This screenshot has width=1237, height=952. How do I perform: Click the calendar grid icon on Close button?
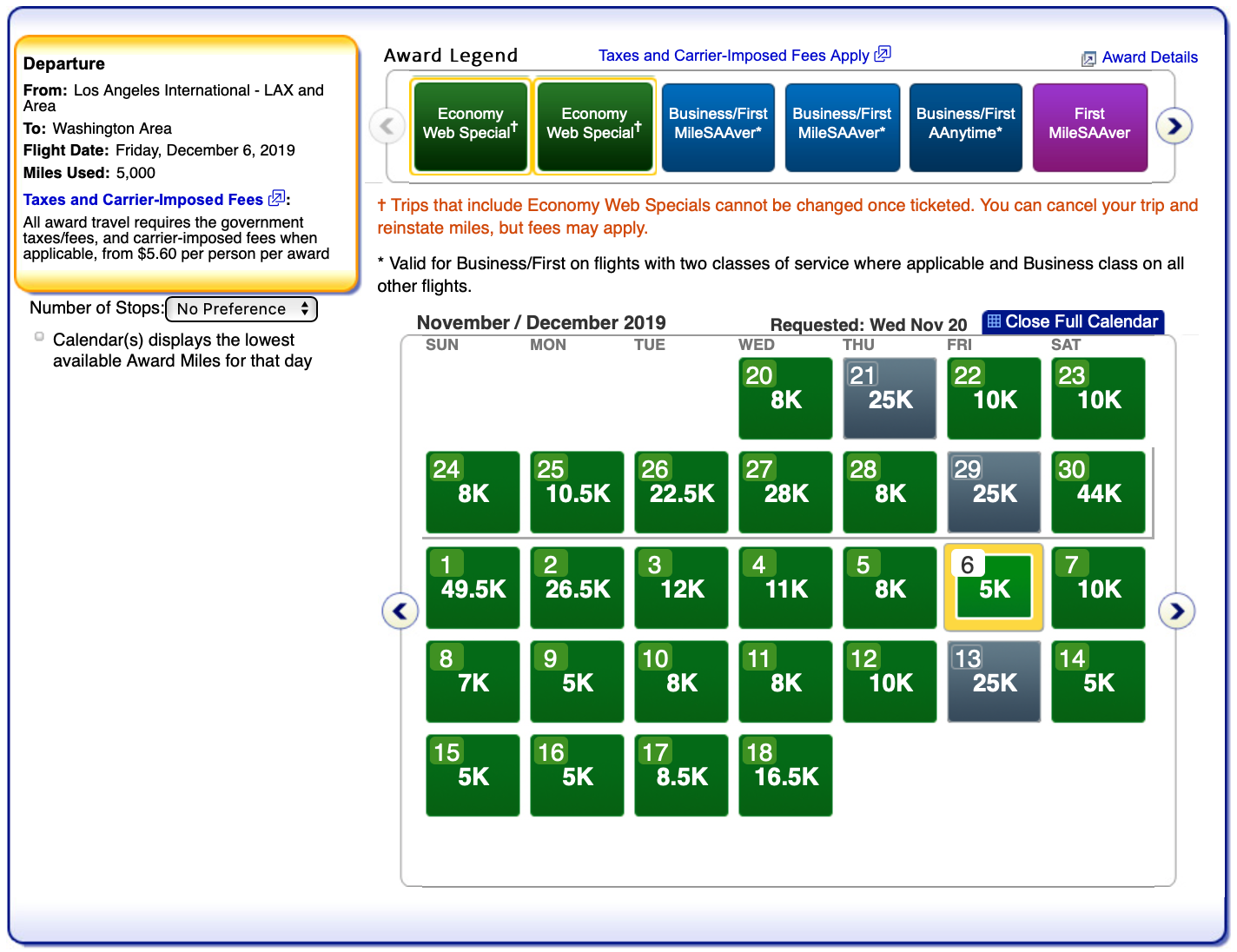(x=995, y=321)
